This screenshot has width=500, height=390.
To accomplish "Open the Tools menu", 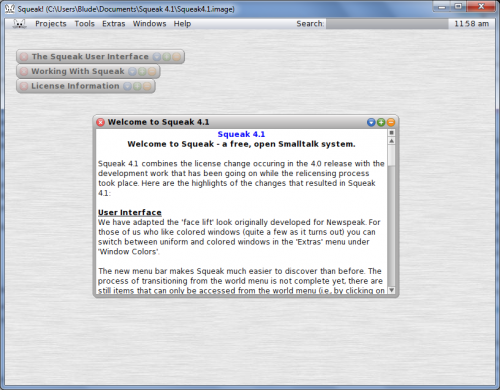I will pos(84,24).
